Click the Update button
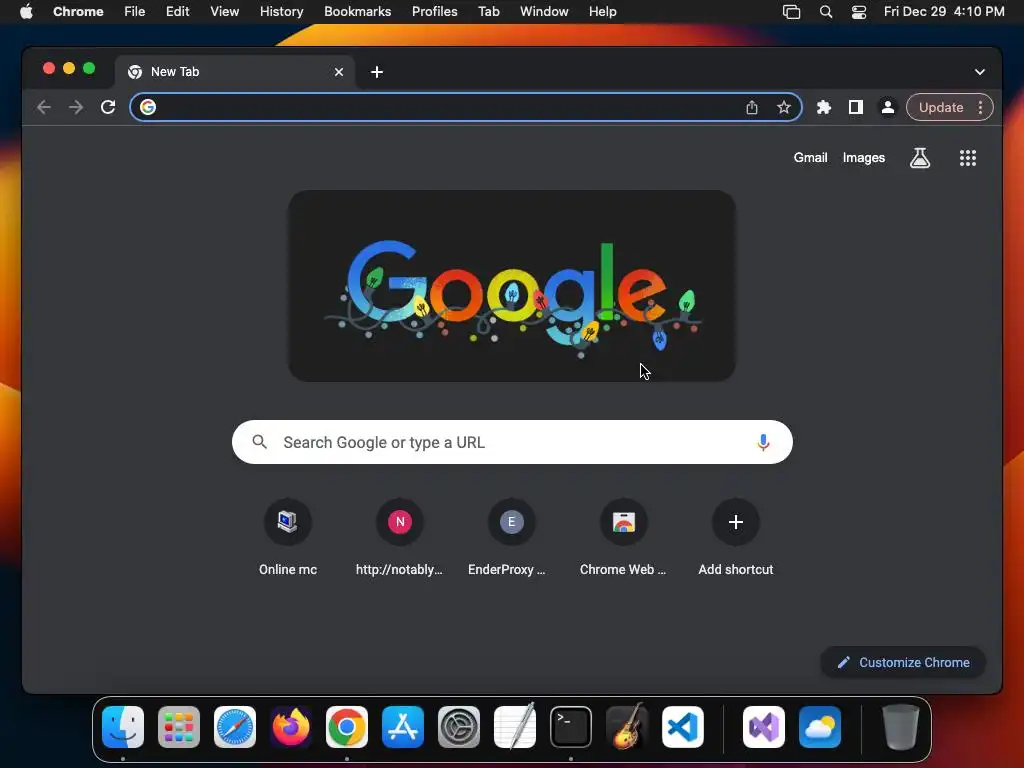This screenshot has width=1024, height=768. (940, 107)
